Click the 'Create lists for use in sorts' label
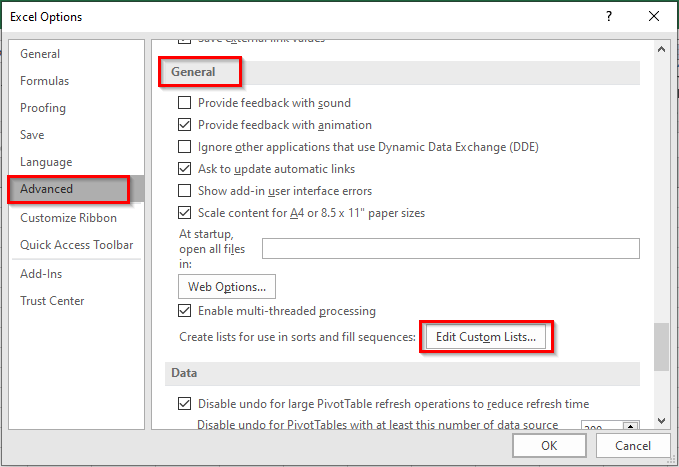The height and width of the screenshot is (467, 679). [x=297, y=337]
